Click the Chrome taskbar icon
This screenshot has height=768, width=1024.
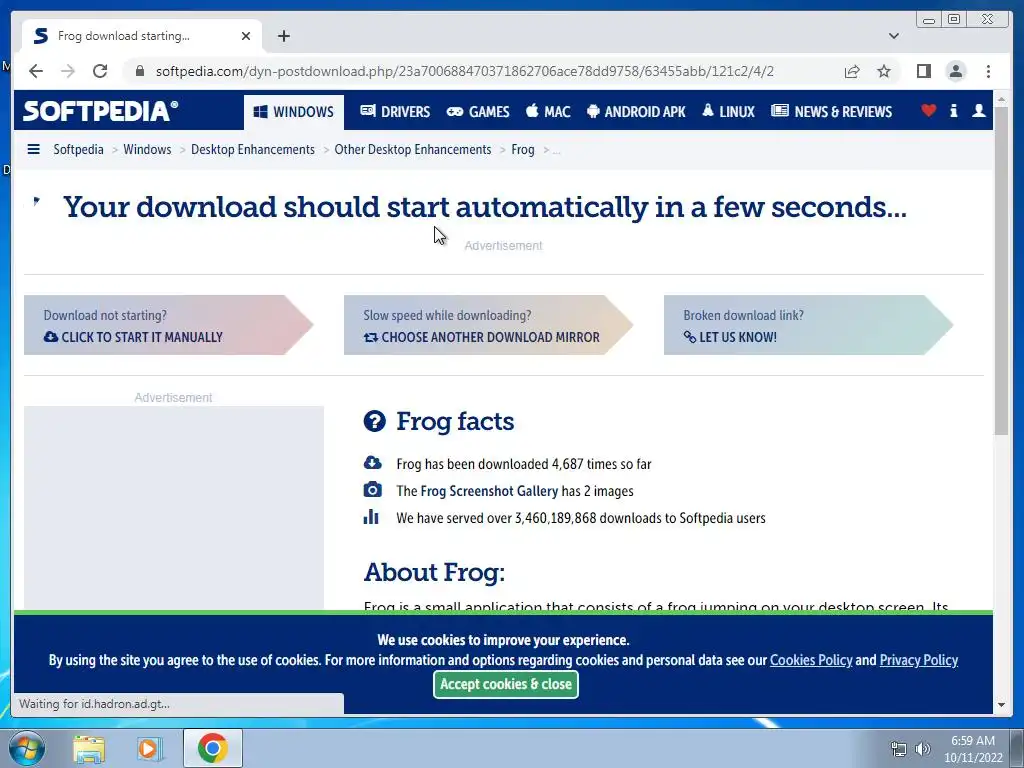coord(212,748)
